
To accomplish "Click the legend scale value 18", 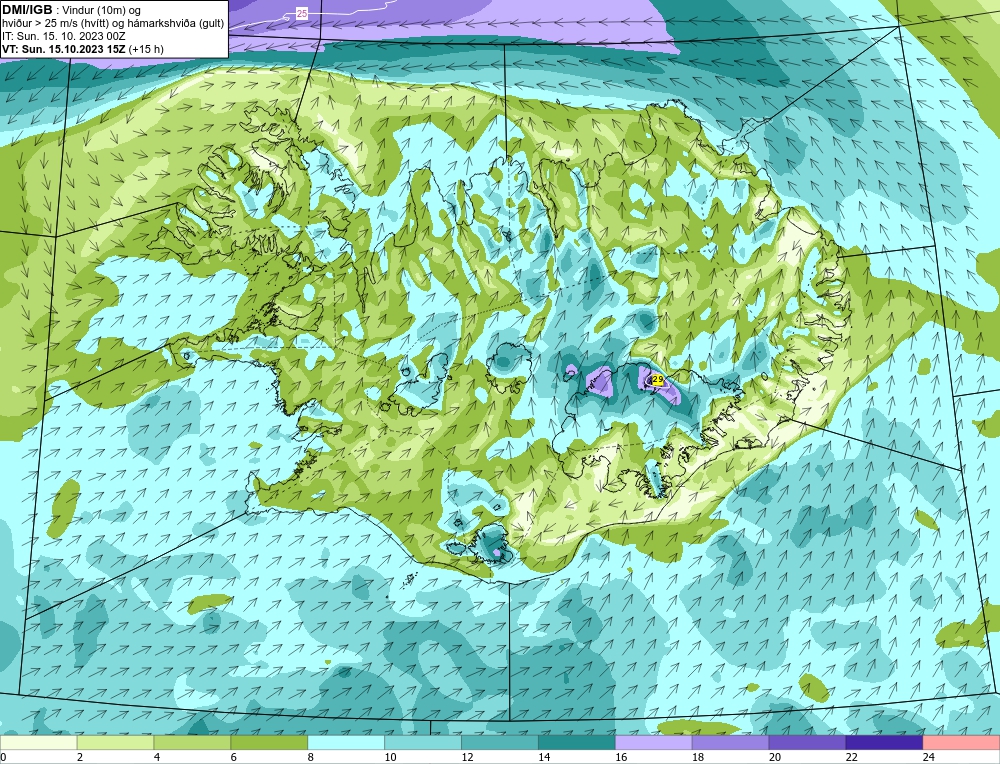I will point(698,757).
